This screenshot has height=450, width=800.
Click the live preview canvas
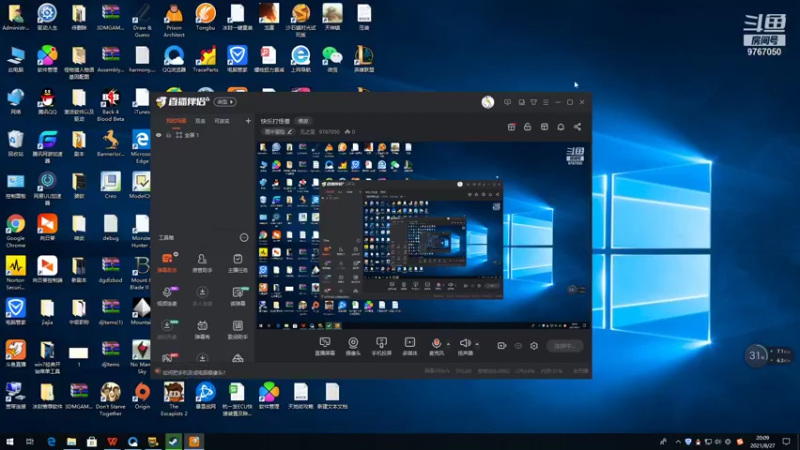[422, 235]
